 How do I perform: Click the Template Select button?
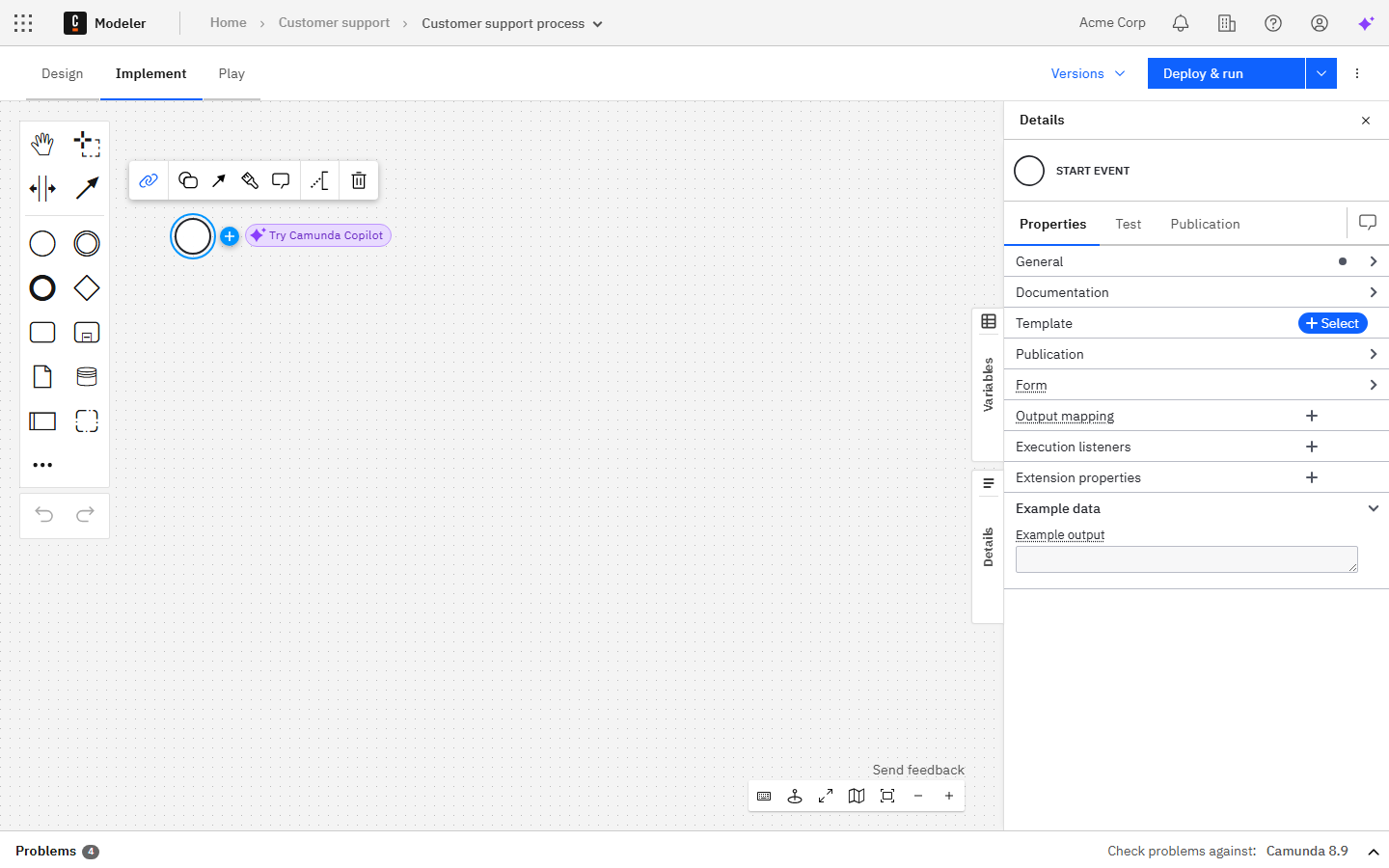1332,323
